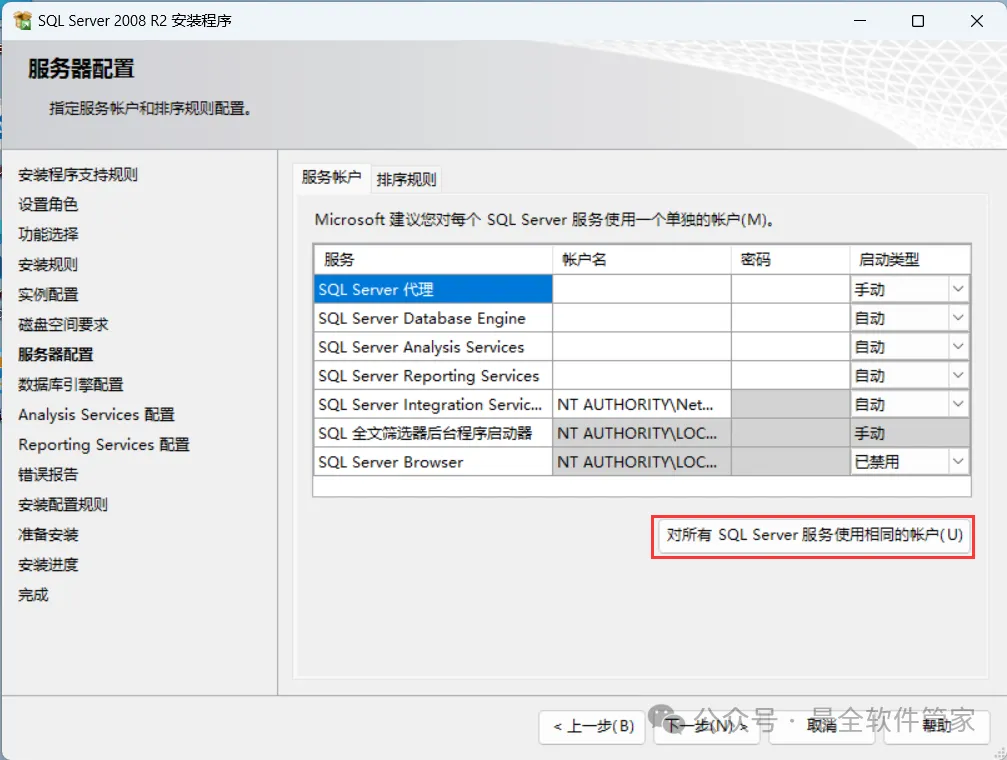This screenshot has width=1007, height=760.
Task: Click 数据库引擎配置 in the step list
Action: [71, 385]
